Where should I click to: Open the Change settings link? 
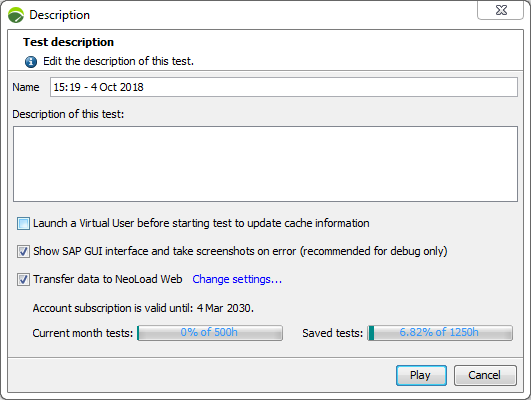point(237,279)
